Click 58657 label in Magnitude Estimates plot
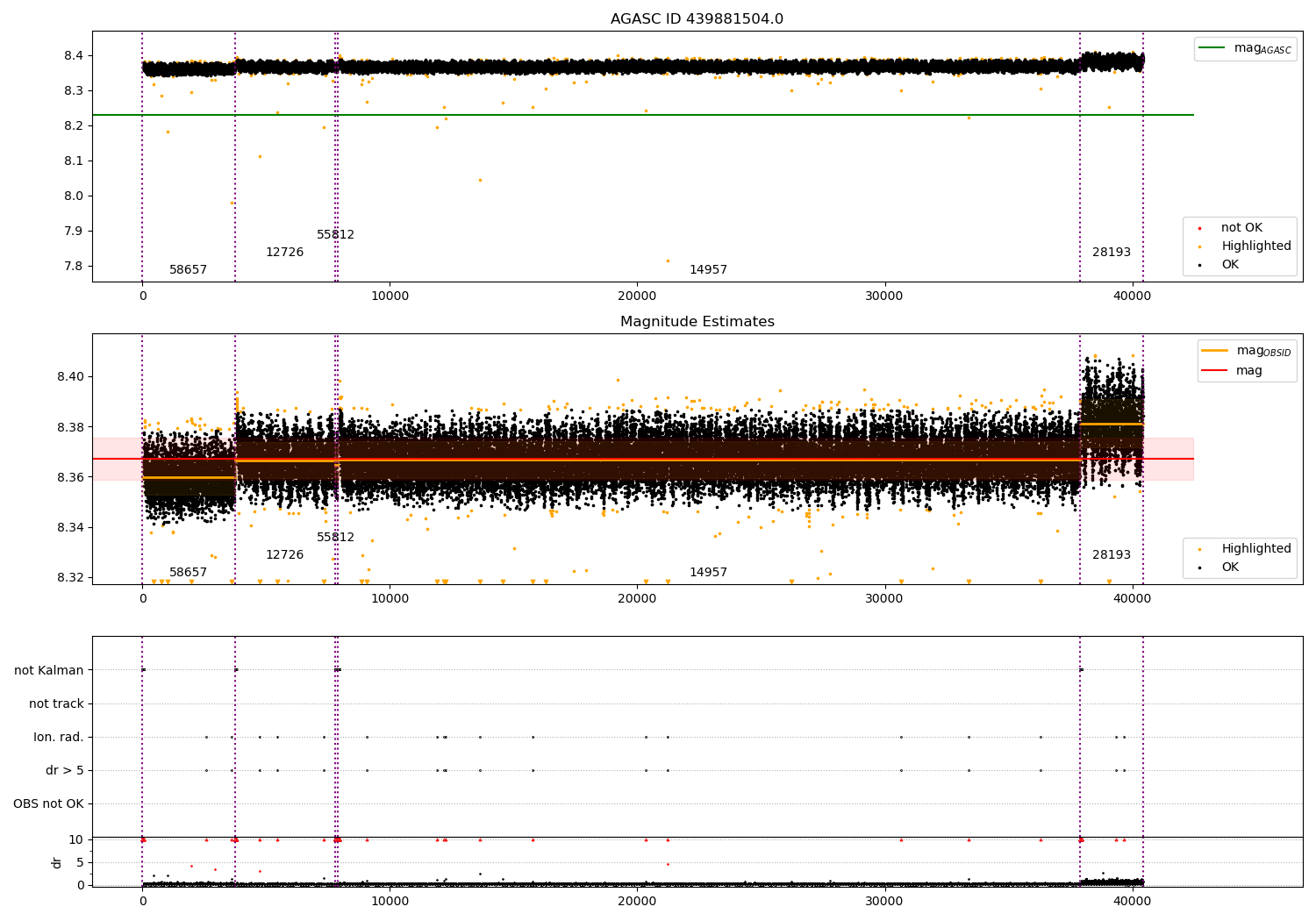 tap(189, 573)
